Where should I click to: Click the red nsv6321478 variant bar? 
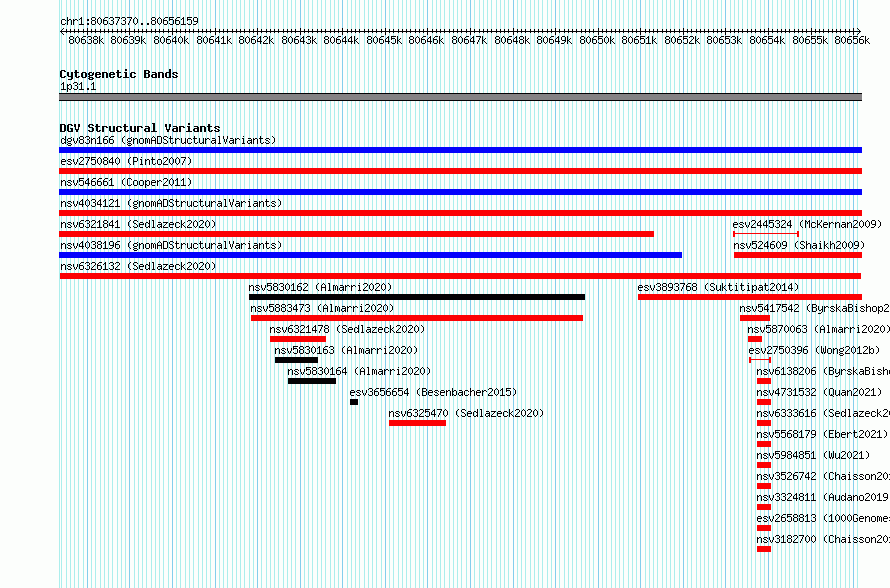[298, 339]
